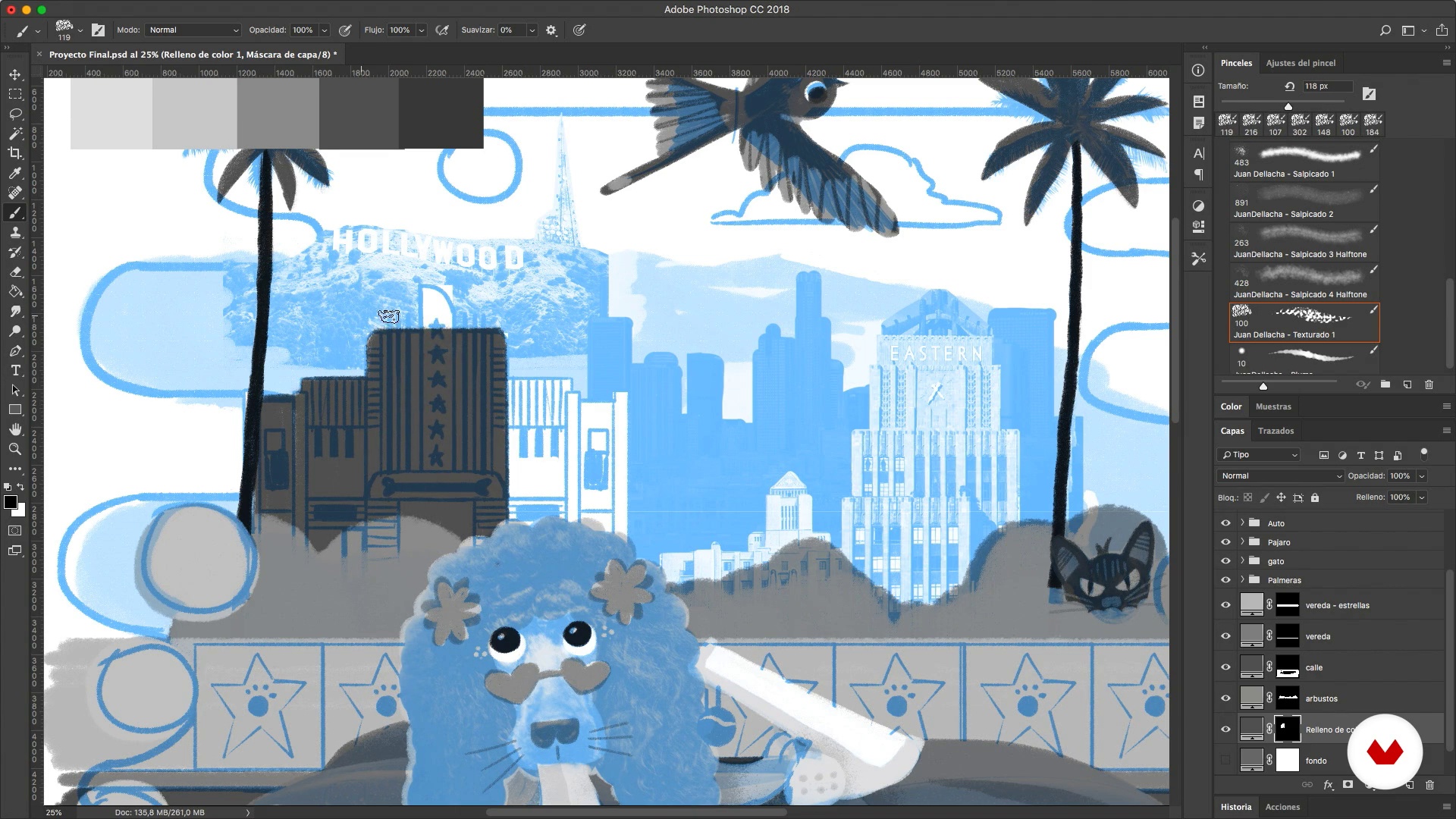The image size is (1456, 819).
Task: Select brush JuanDellacha - Salpicado 3 Halftone
Action: pos(1304,243)
